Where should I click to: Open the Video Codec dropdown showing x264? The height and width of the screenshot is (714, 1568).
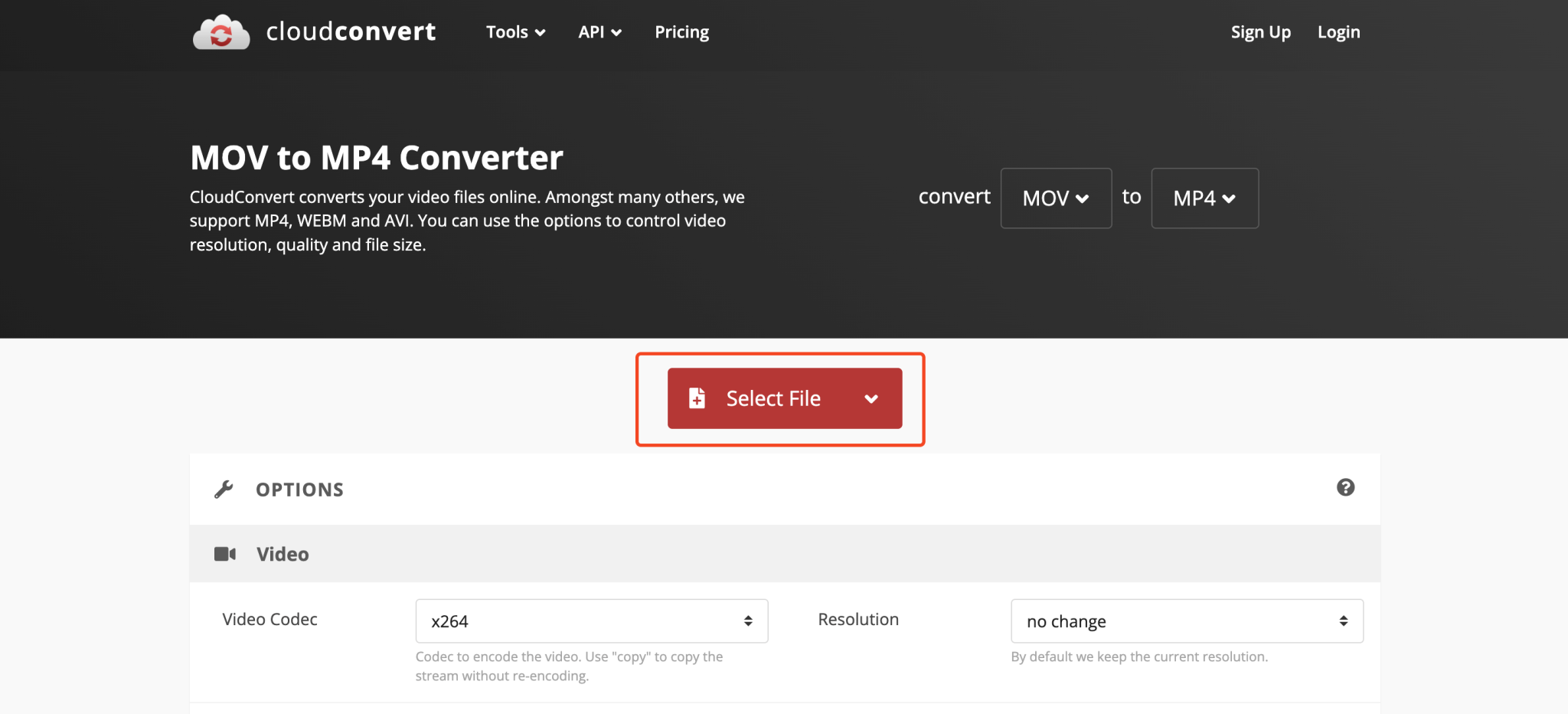pos(590,621)
